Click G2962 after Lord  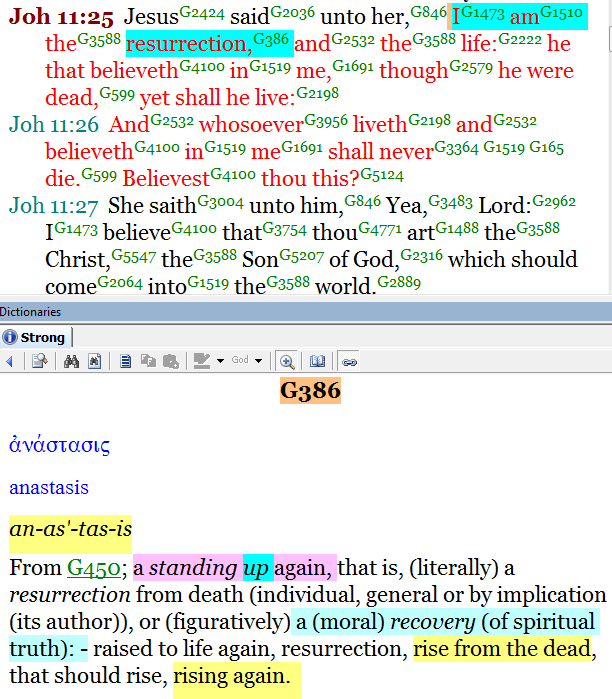[554, 201]
